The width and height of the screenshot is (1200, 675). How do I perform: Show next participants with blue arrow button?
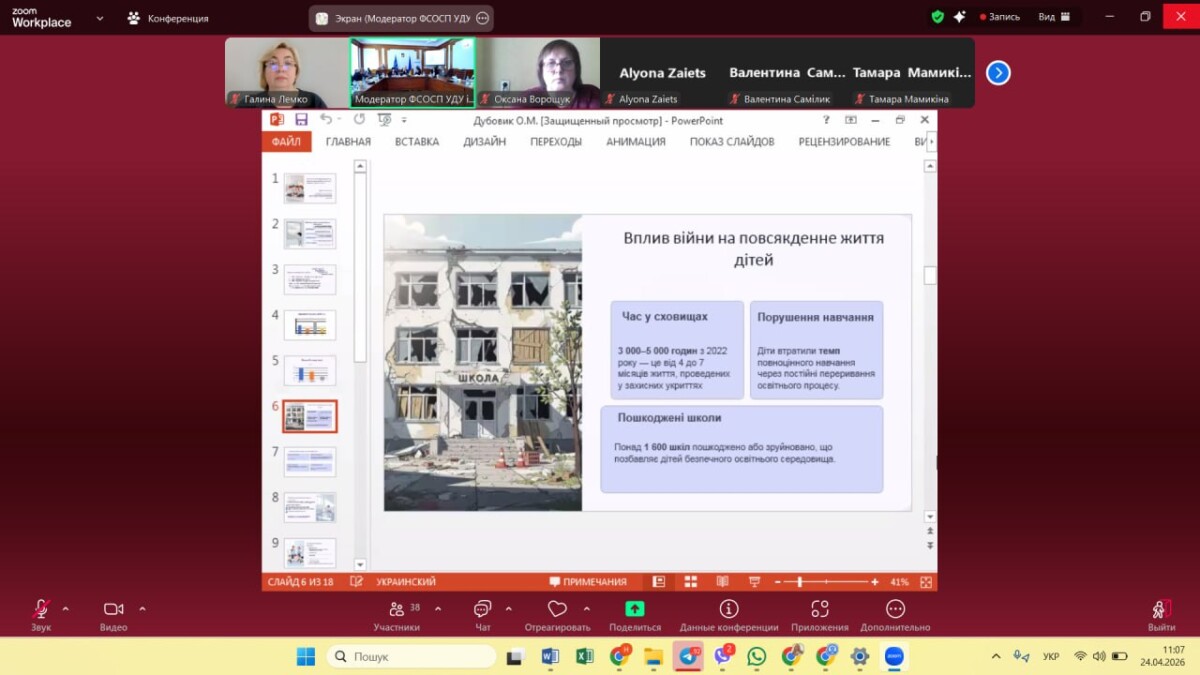point(998,73)
